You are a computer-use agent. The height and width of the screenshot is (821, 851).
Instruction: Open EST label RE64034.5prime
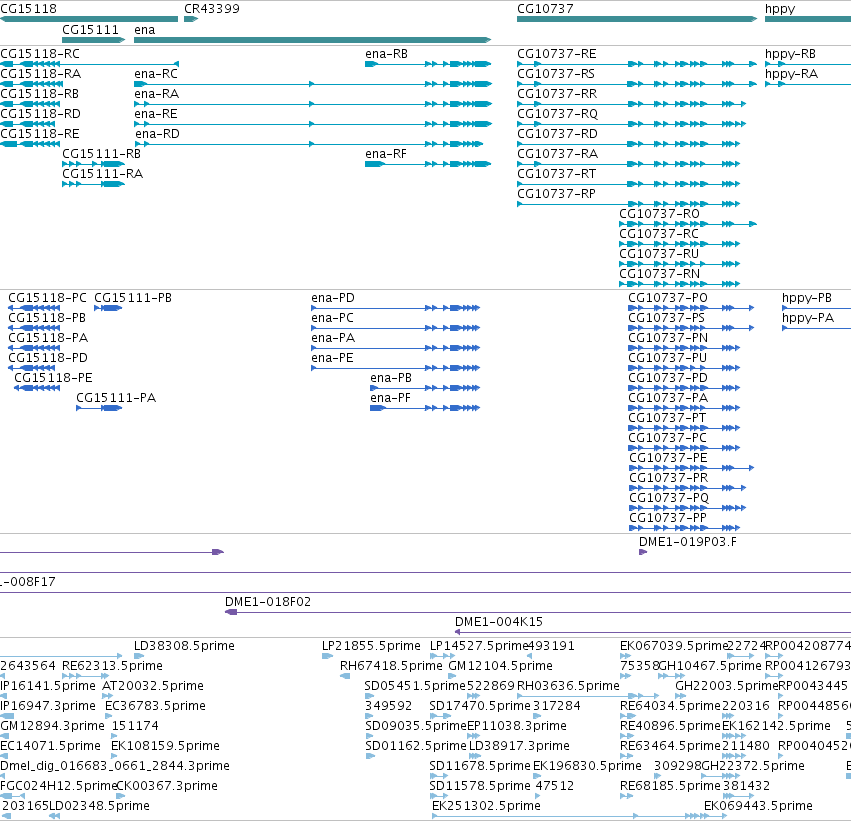(670, 706)
